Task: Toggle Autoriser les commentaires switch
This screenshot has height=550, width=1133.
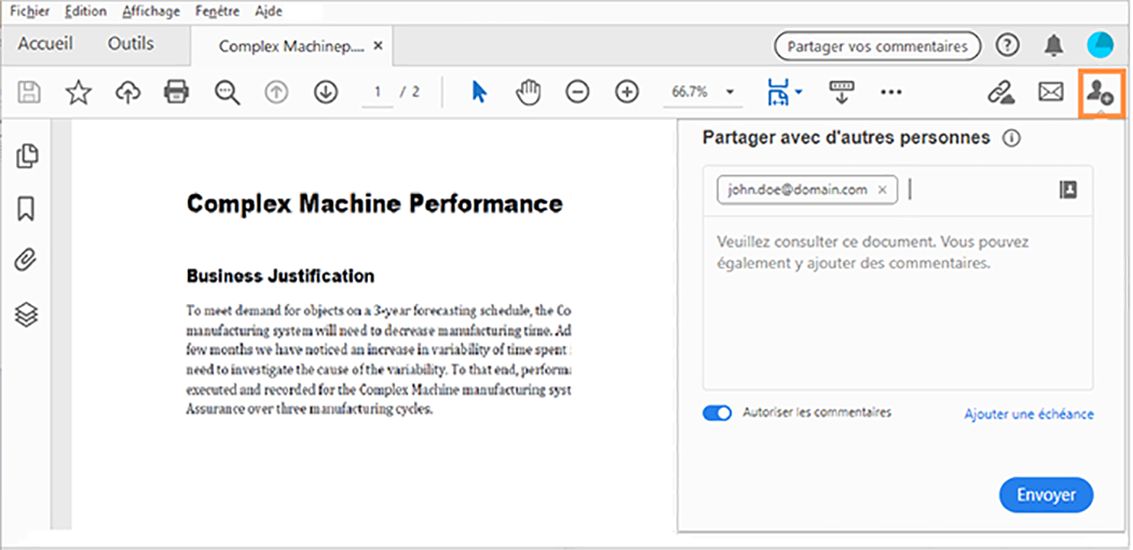Action: click(718, 413)
